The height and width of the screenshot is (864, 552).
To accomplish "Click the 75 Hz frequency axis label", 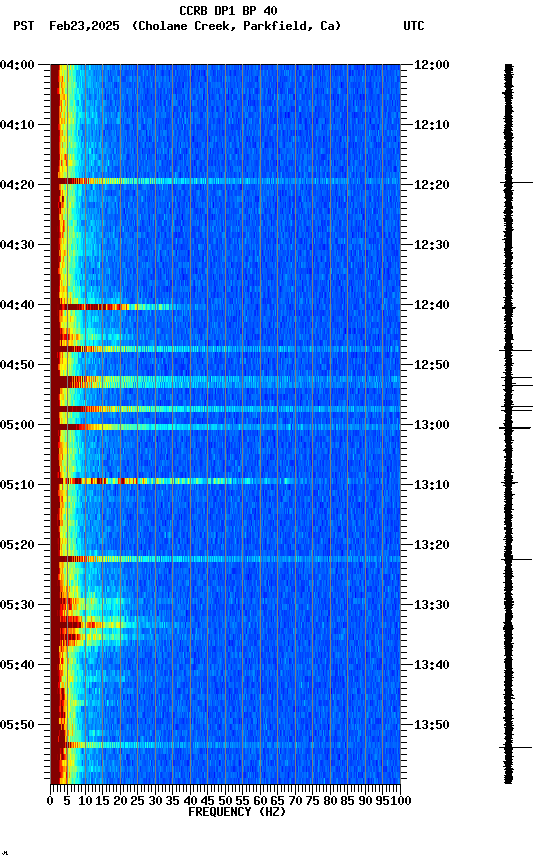I will pos(312,802).
